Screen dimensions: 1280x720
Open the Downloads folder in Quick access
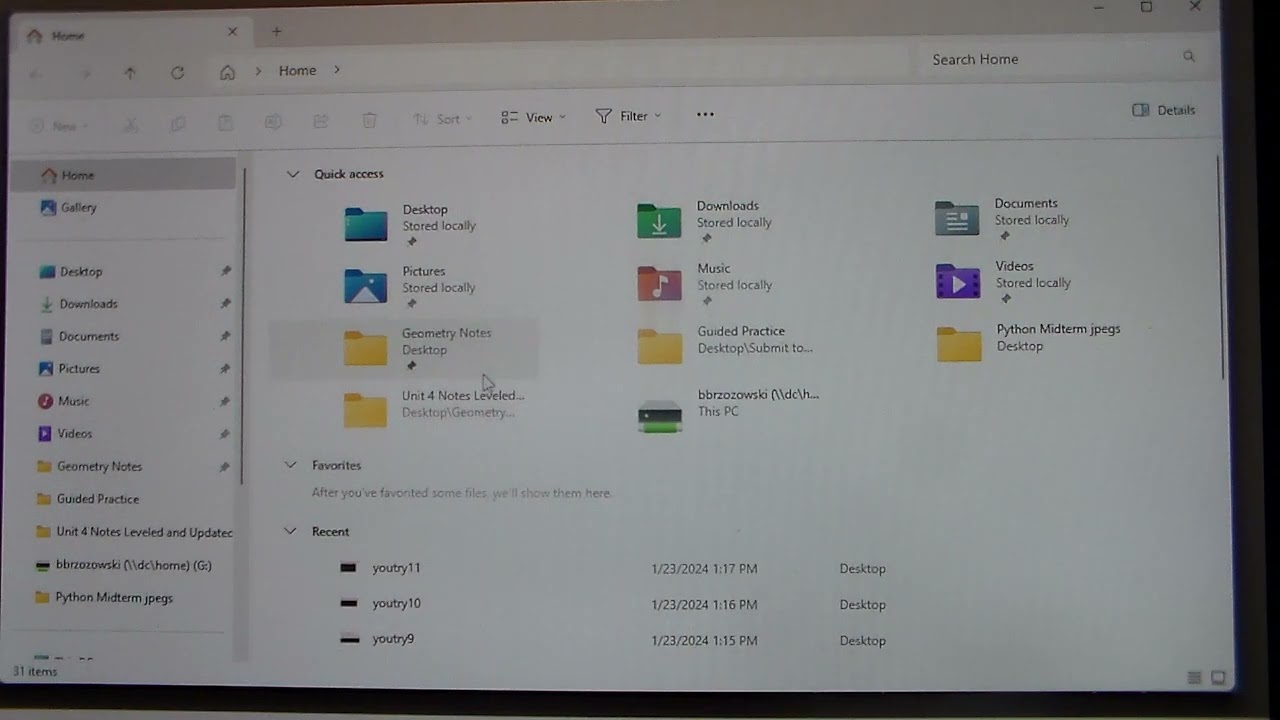705,219
